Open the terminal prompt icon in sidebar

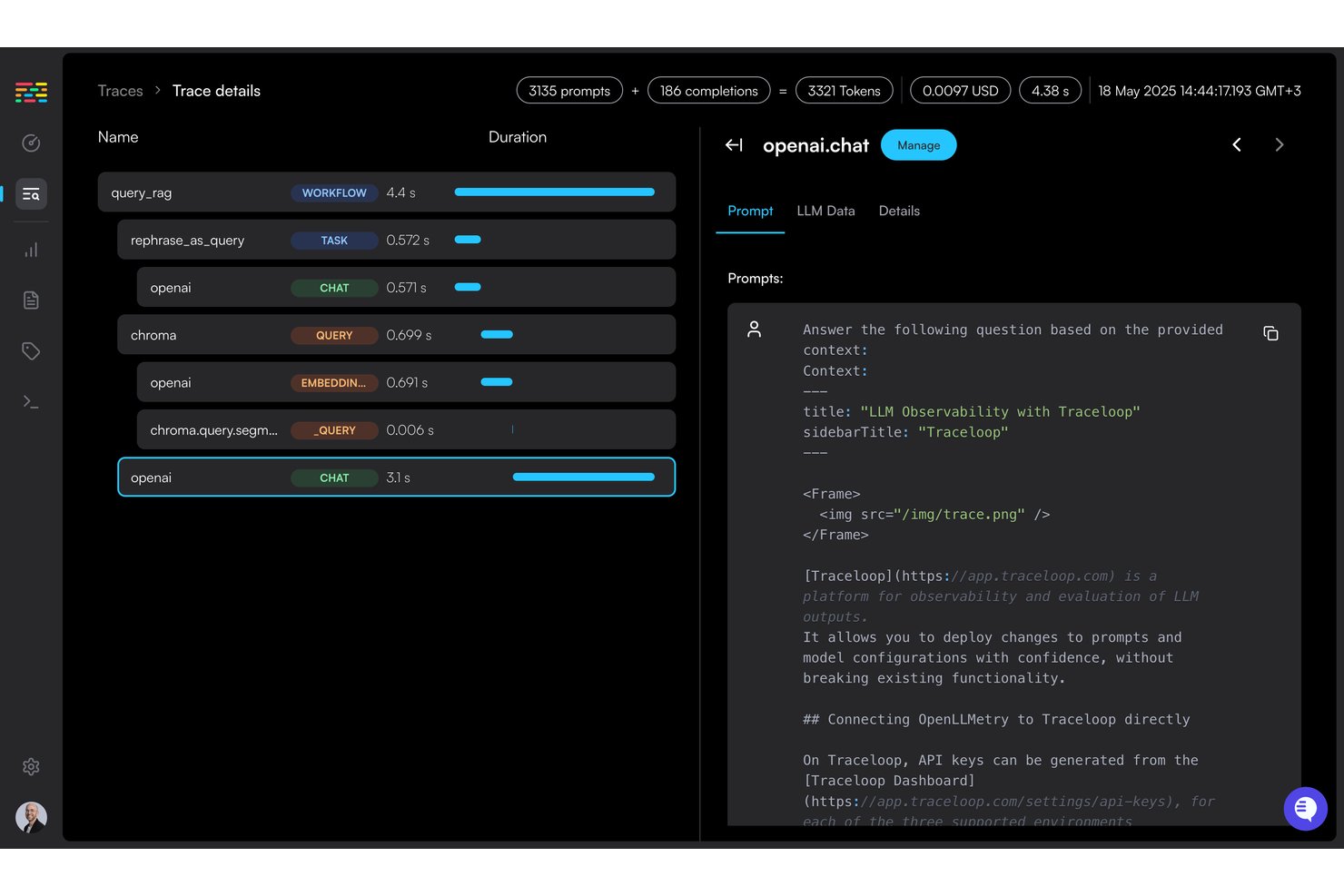[31, 401]
